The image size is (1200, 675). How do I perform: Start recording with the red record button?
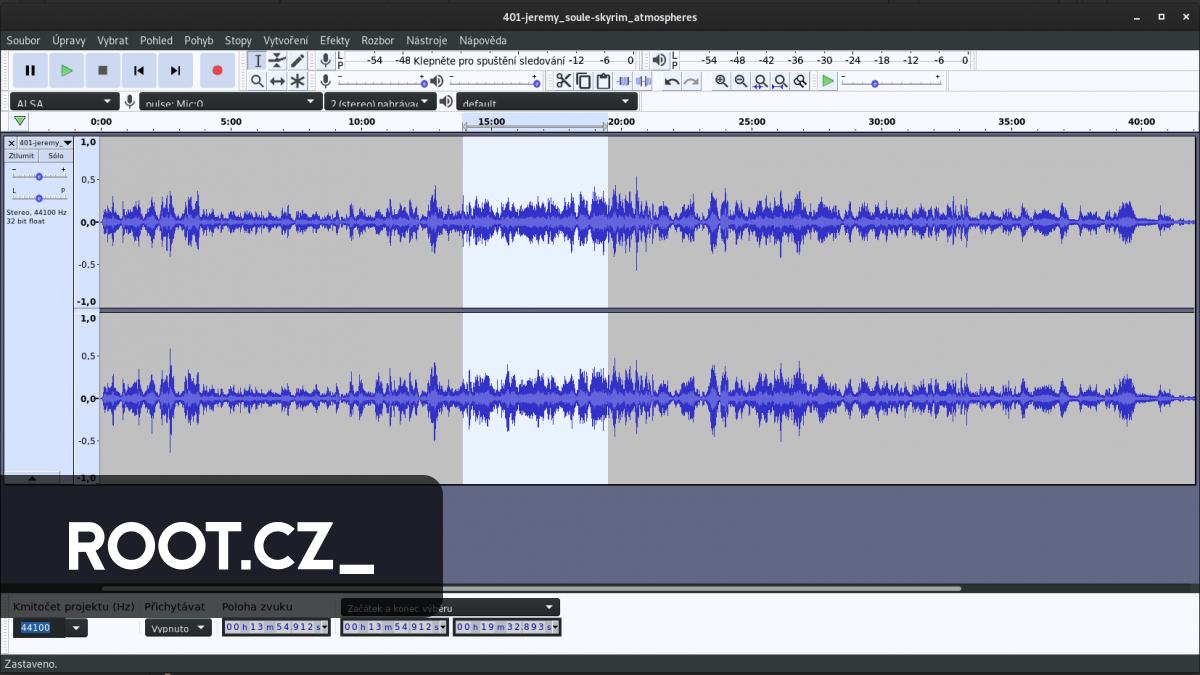click(x=217, y=70)
